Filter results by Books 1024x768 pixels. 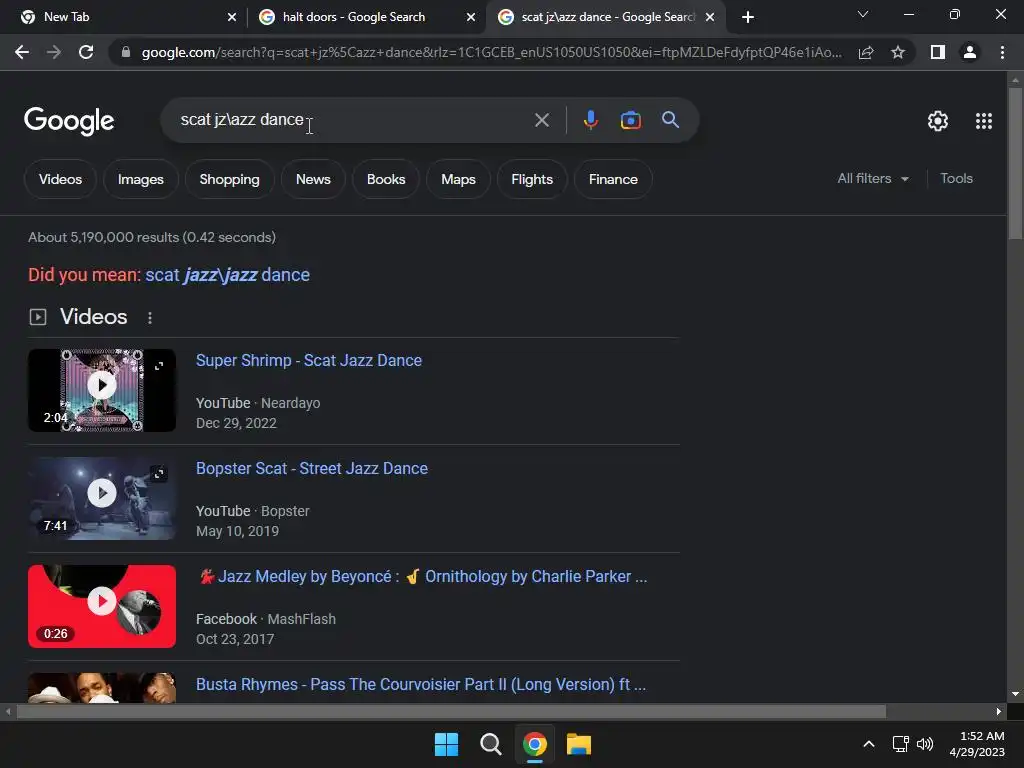[386, 179]
